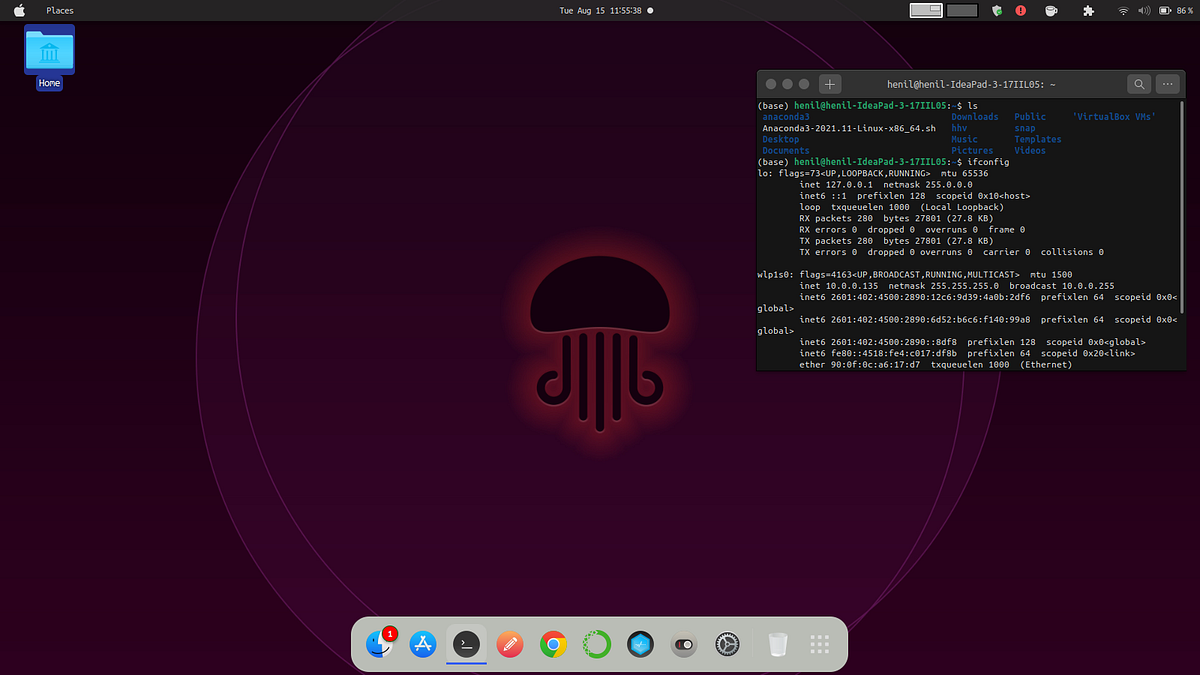Open the Places menu
The height and width of the screenshot is (675, 1200).
point(59,10)
